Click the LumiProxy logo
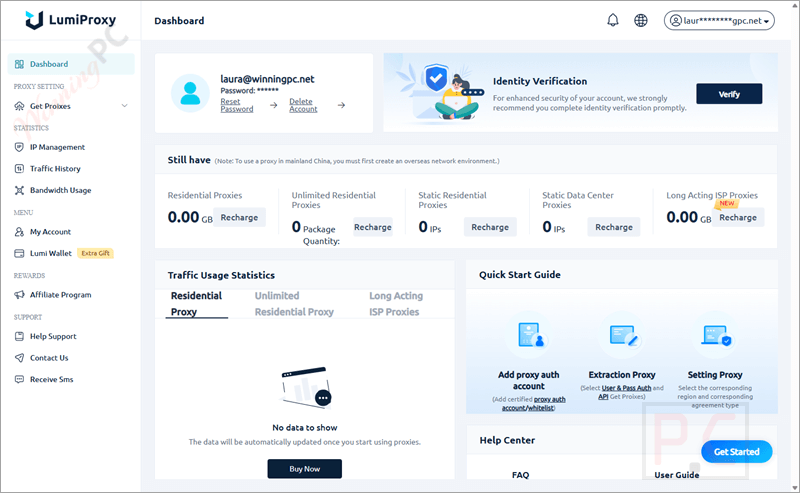 pyautogui.click(x=70, y=20)
